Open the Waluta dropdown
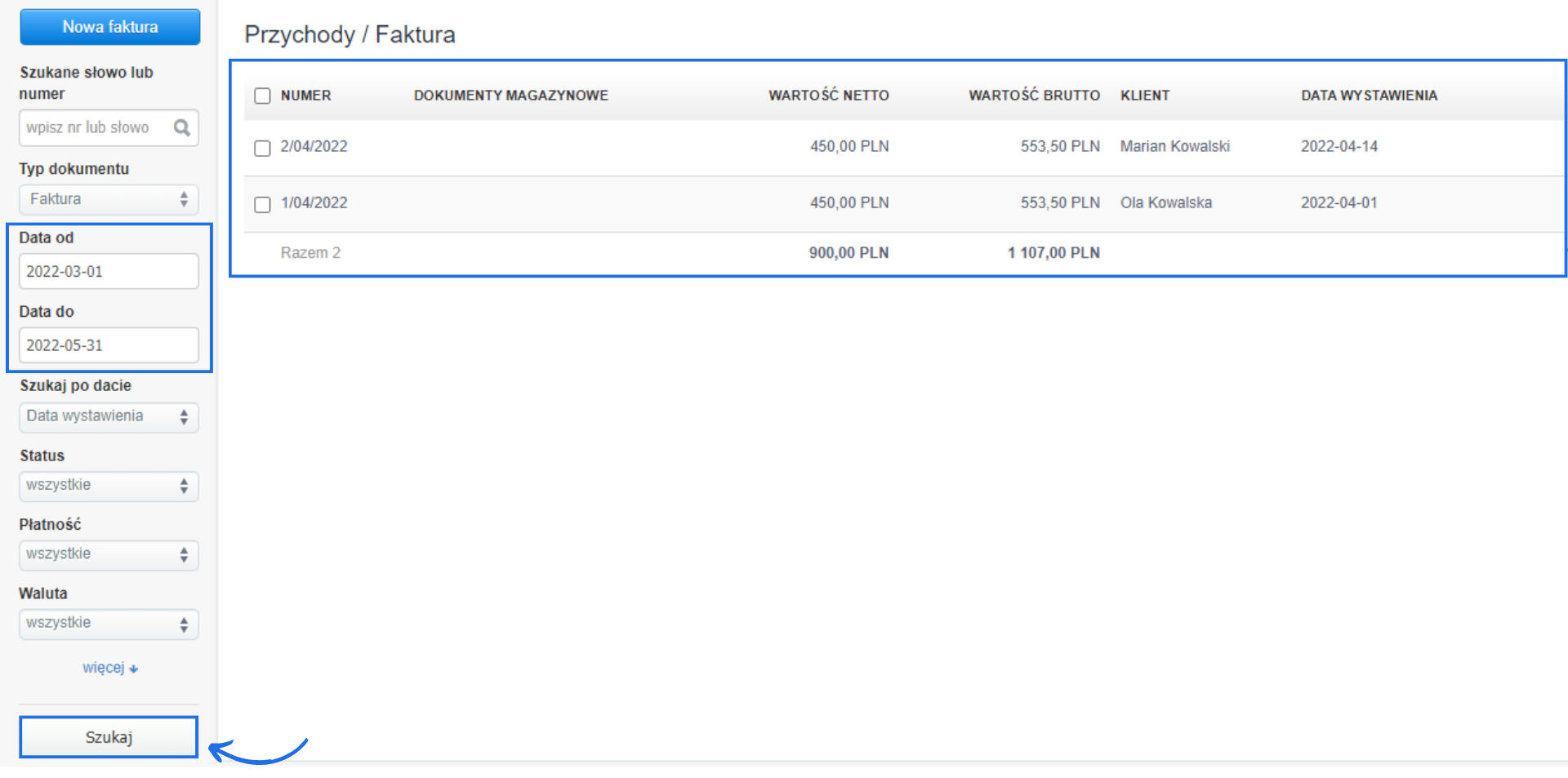This screenshot has width=1568, height=778. 109,624
